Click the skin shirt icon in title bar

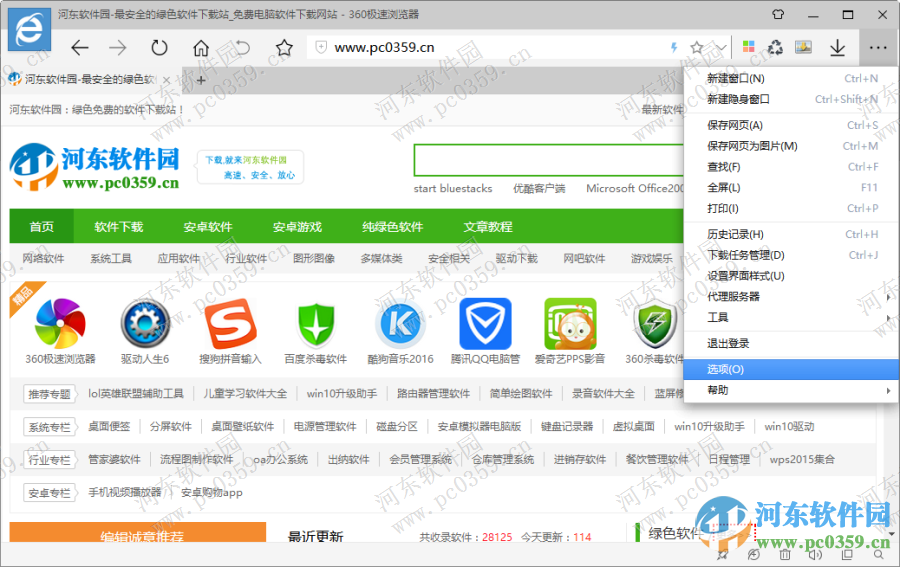778,14
